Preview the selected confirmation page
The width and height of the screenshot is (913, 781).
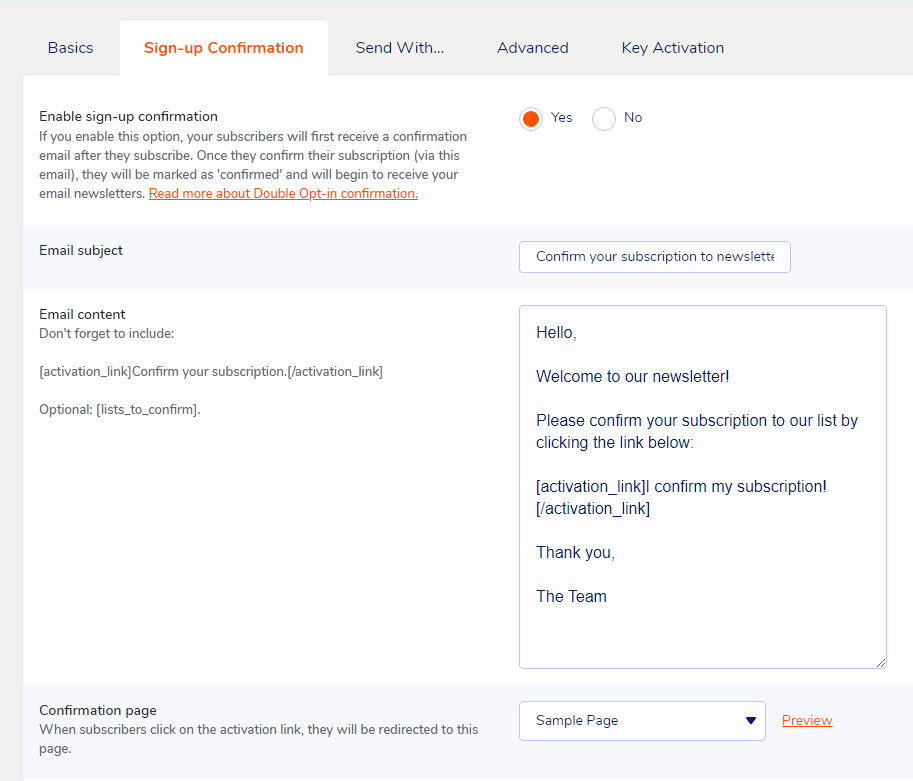(x=806, y=720)
